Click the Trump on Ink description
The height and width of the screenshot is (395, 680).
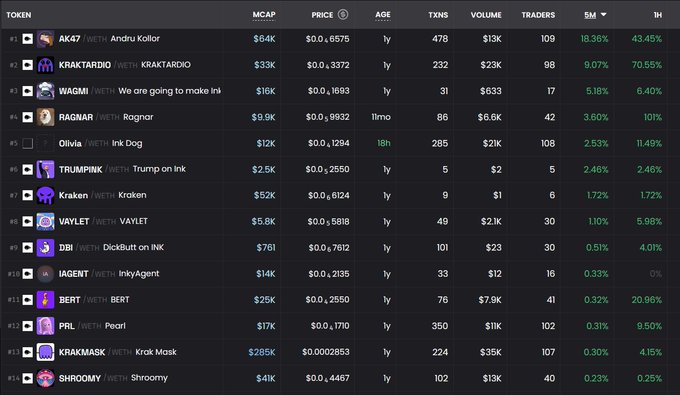[159, 169]
